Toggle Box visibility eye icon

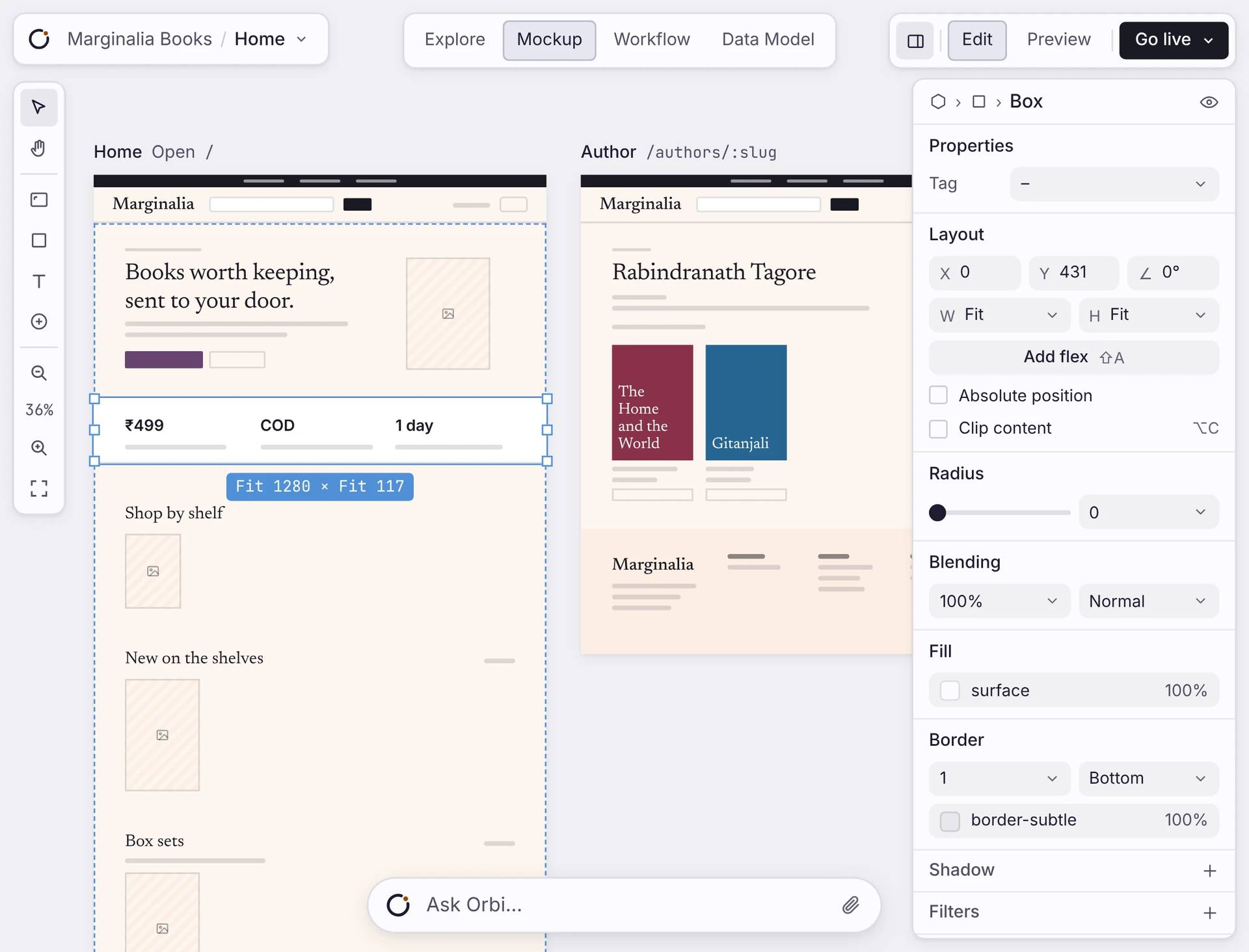(1209, 102)
